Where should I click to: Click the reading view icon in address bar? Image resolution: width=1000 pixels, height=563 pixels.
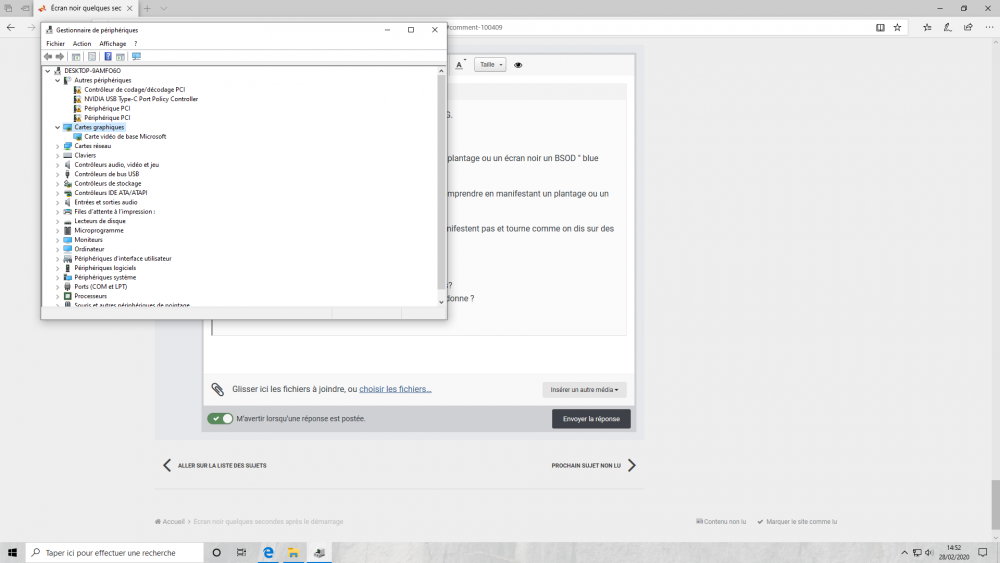click(x=880, y=27)
